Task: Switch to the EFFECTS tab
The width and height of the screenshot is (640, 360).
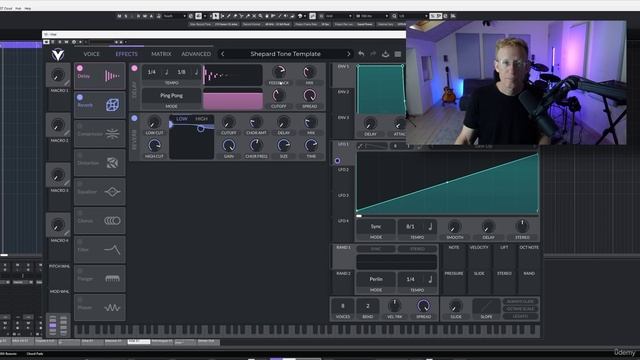Action: coord(127,54)
